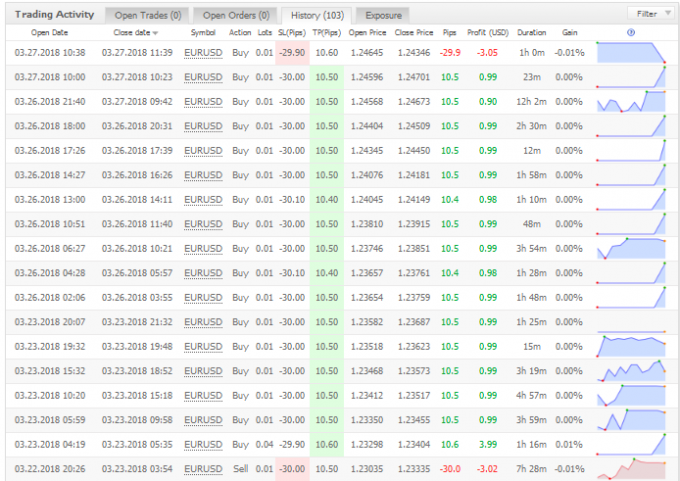Click close date 03.27.2018 09:42
Image resolution: width=680 pixels, height=481 pixels.
(137, 102)
